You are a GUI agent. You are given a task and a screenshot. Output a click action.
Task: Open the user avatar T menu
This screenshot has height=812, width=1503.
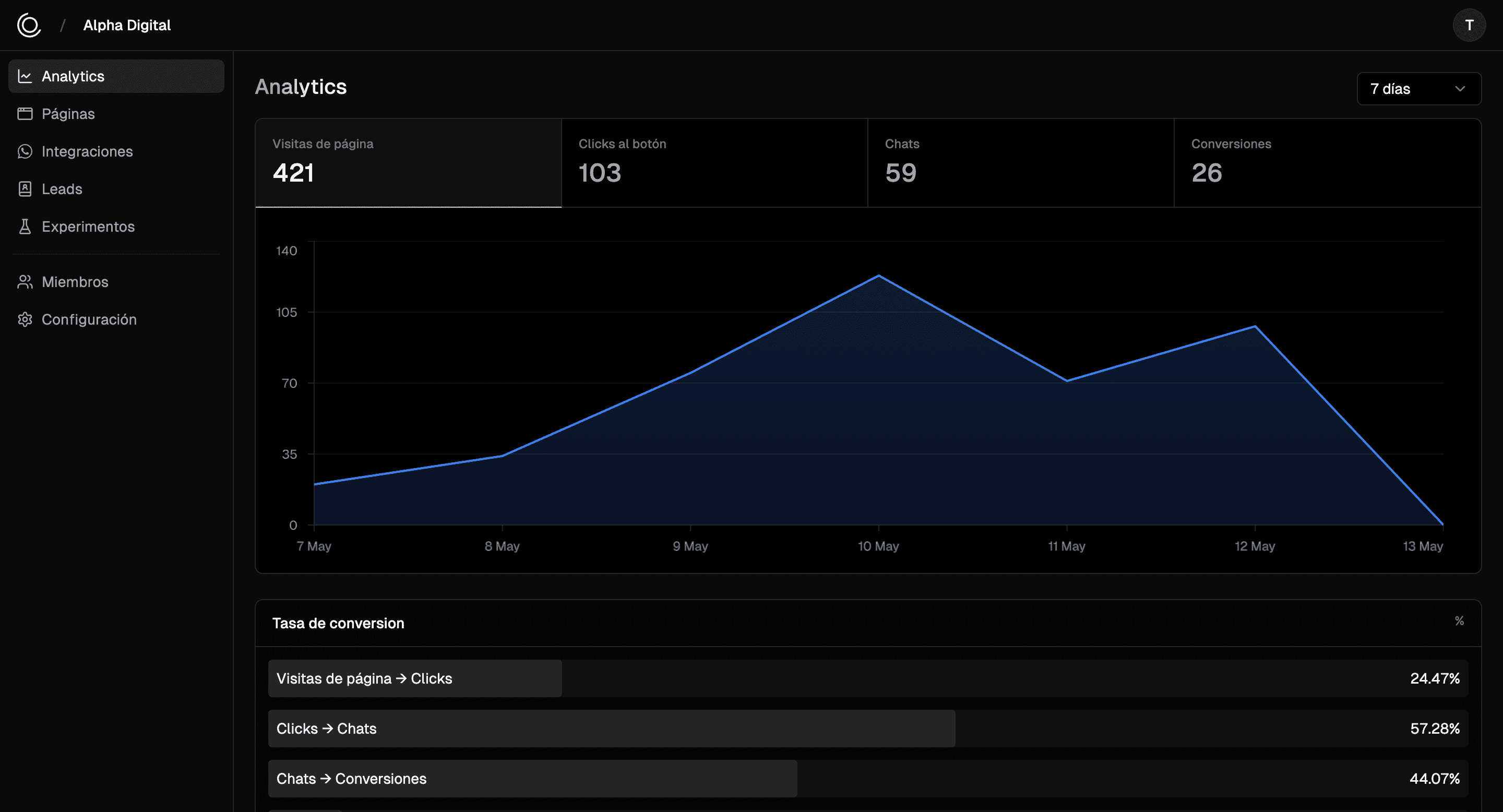pyautogui.click(x=1469, y=25)
